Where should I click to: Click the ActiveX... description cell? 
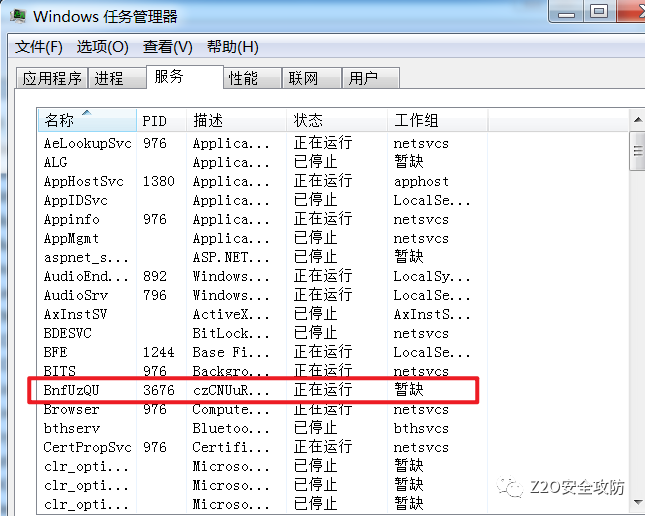pos(231,314)
